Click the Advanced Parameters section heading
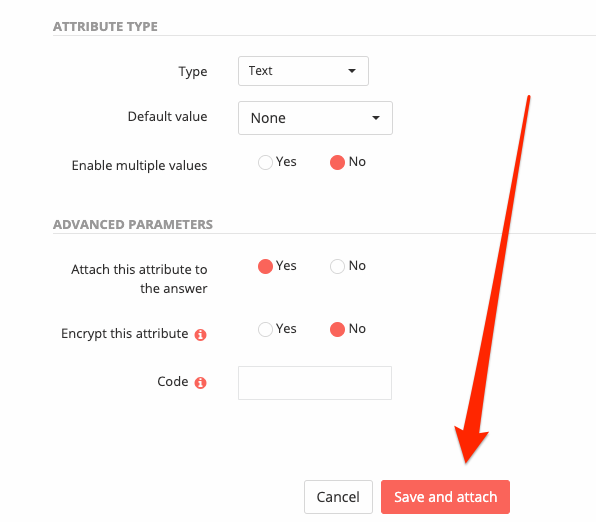This screenshot has width=596, height=522. click(x=133, y=224)
